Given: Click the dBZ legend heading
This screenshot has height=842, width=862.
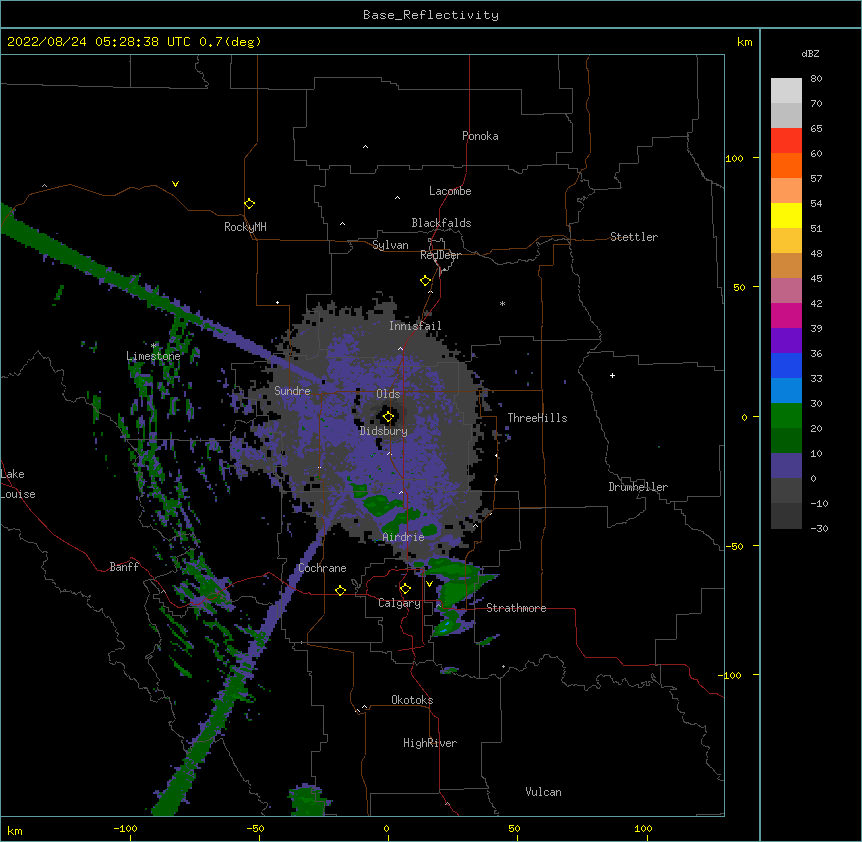Looking at the screenshot, I should (810, 53).
